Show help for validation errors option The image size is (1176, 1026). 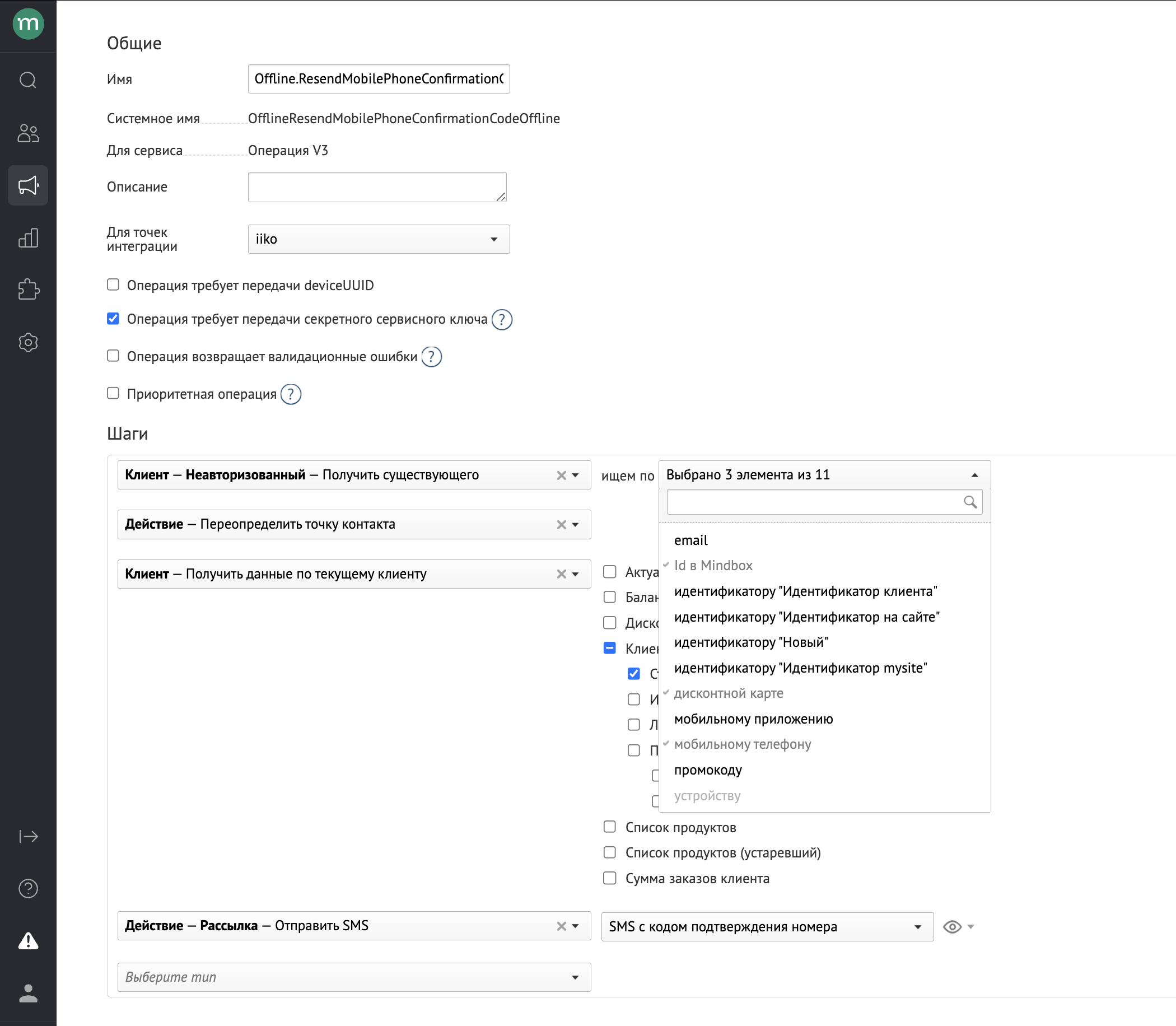coord(432,357)
